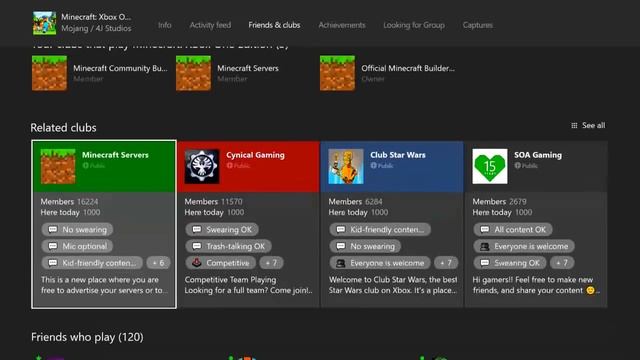640x360 pixels.
Task: Click the Public globe icon on SOA Gaming
Action: pyautogui.click(x=518, y=165)
